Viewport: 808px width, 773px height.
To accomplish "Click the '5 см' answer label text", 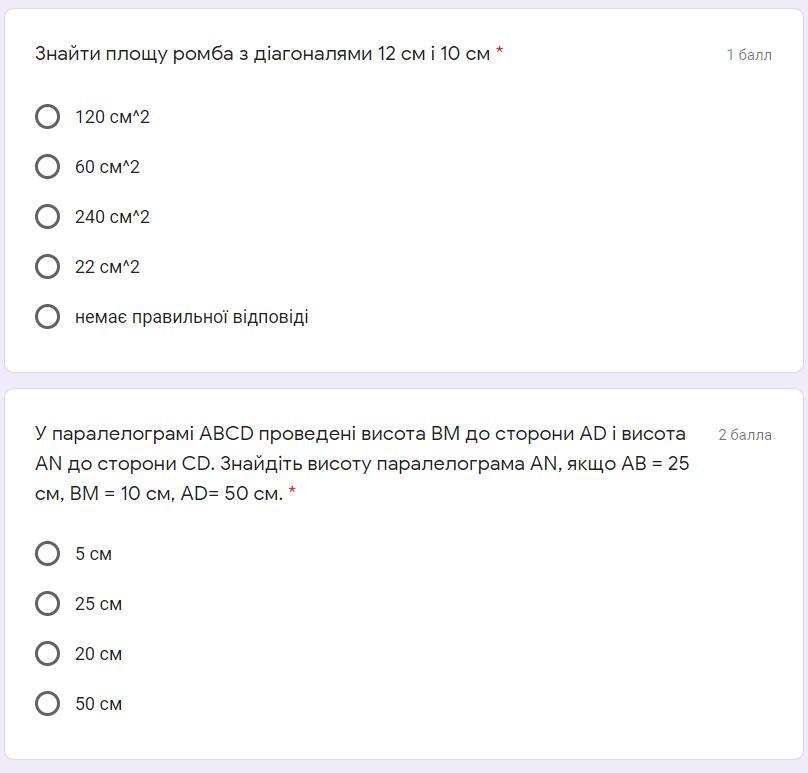I will (x=93, y=554).
